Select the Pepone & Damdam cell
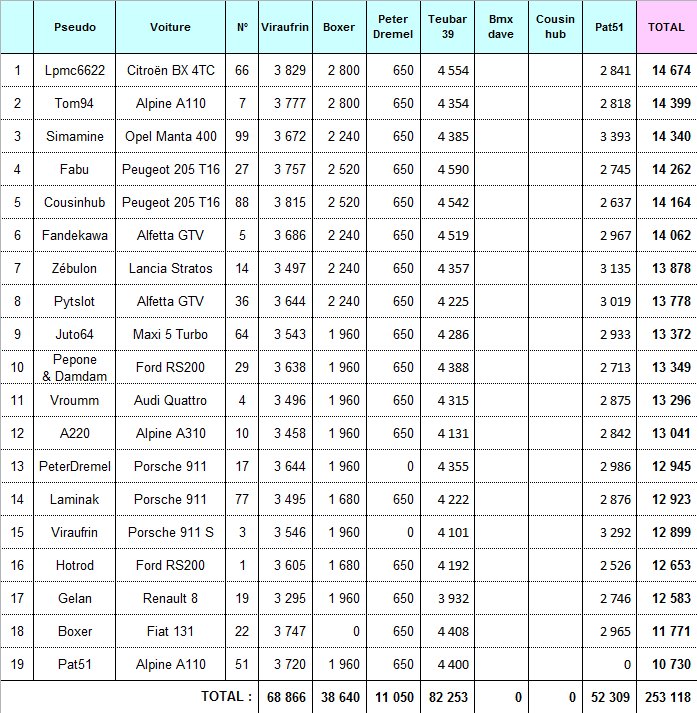 75,367
